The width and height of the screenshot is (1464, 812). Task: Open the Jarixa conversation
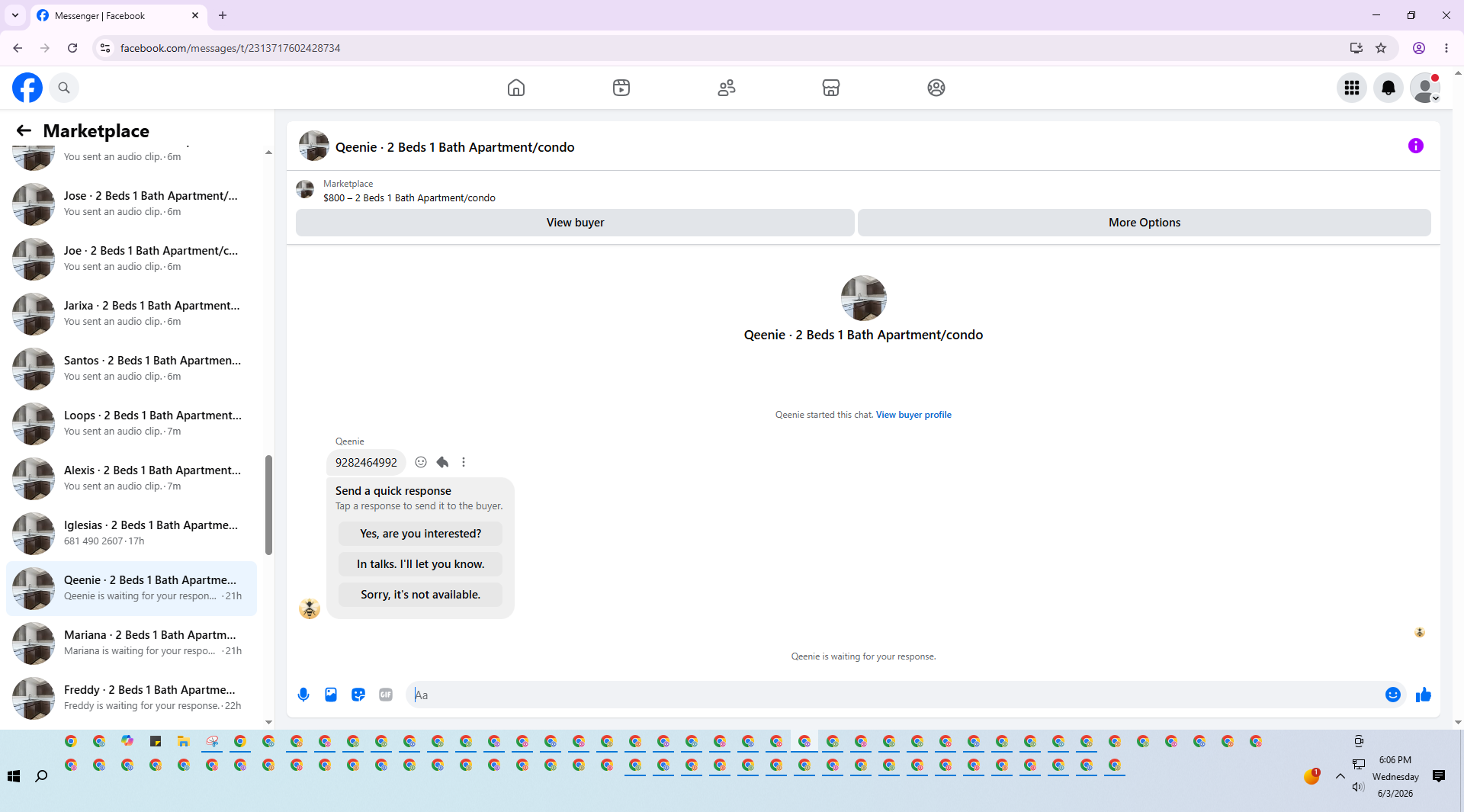coord(131,314)
